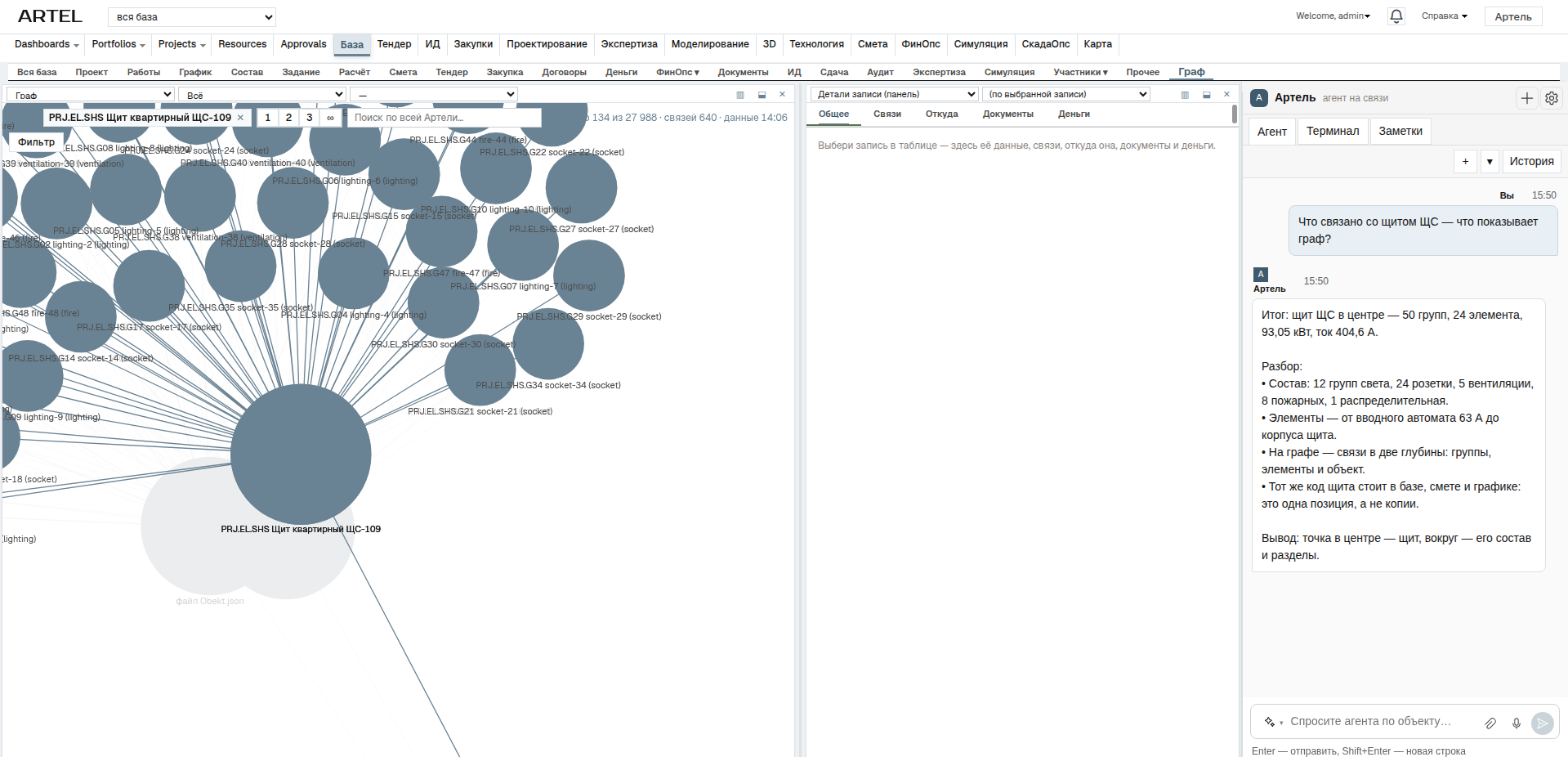Switch to the Документы tab
The height and width of the screenshot is (757, 1568).
click(1007, 114)
